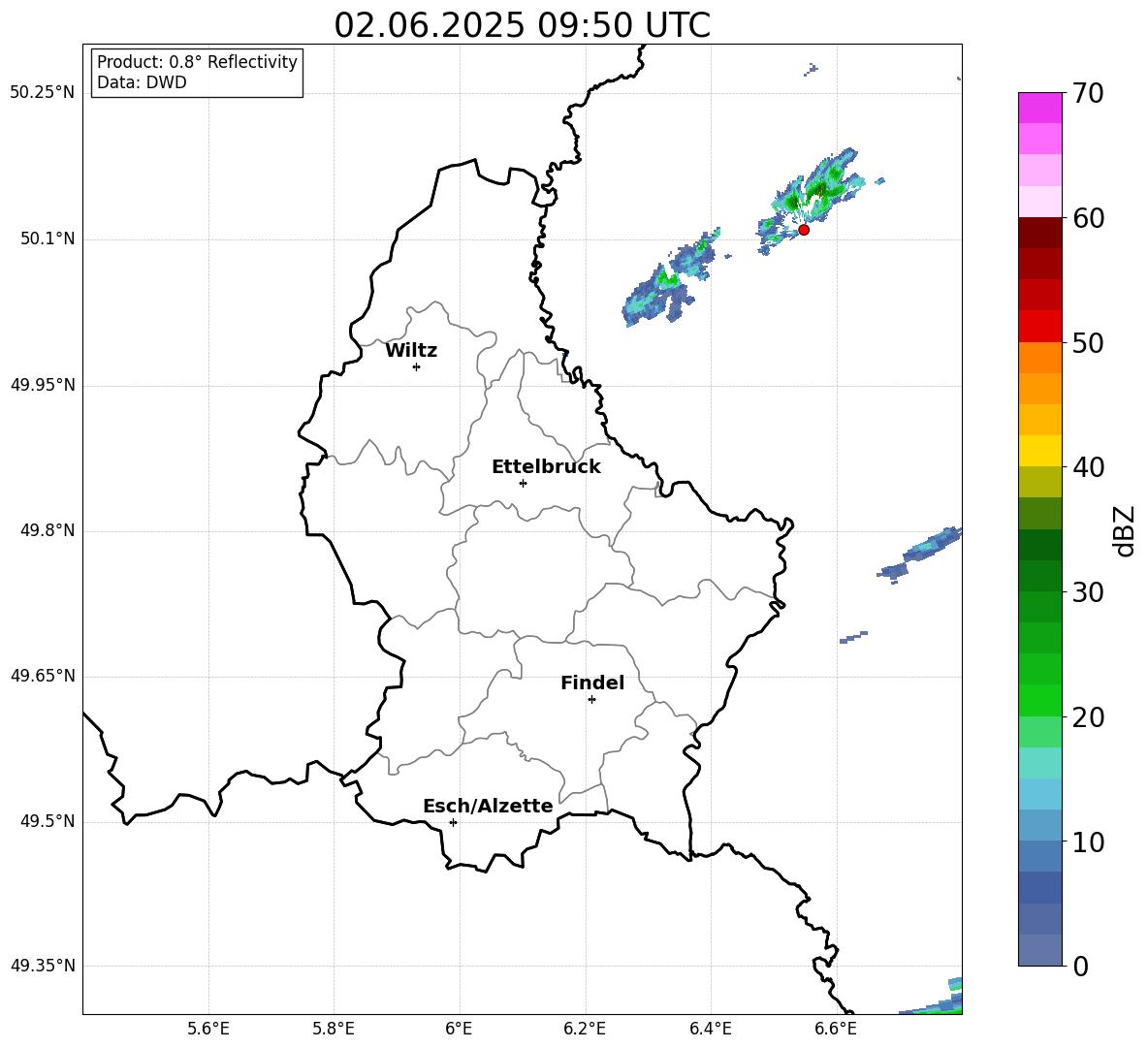Click the 5.6°E longitude label
Image resolution: width=1148 pixels, height=1048 pixels.
click(208, 1030)
